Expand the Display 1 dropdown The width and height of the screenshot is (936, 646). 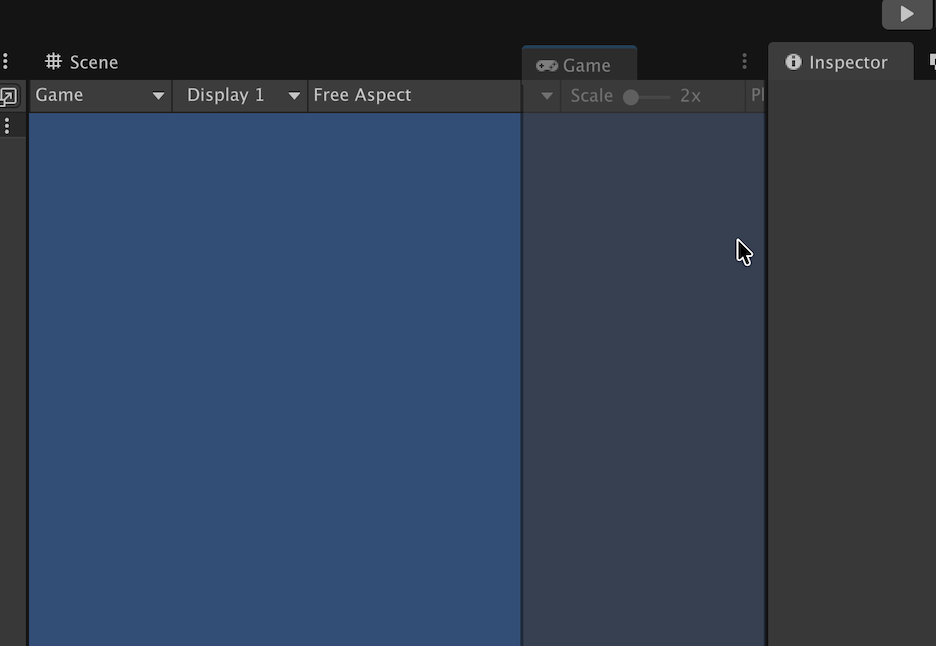click(x=240, y=95)
